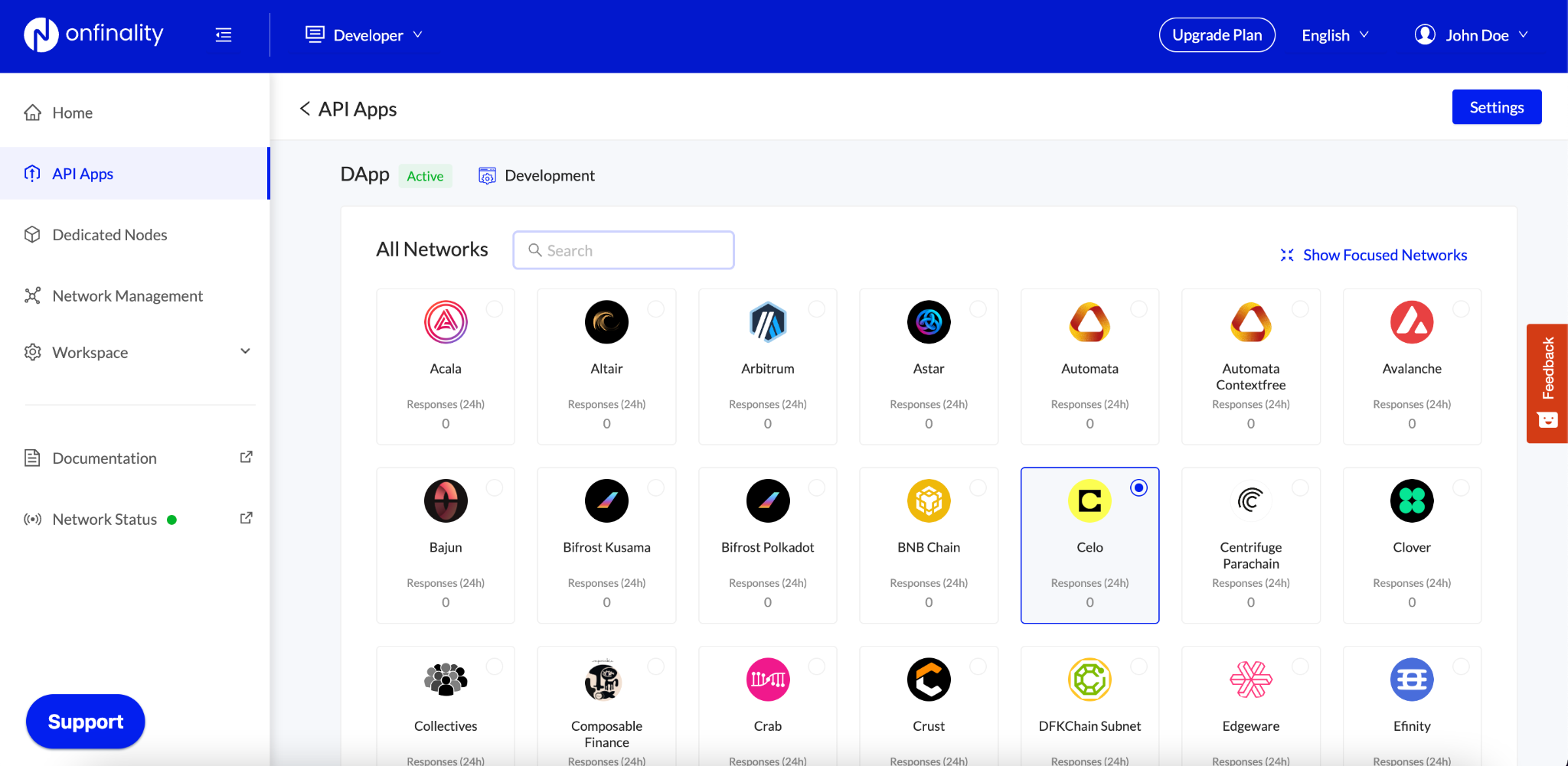Open the Support chat button
The height and width of the screenshot is (766, 1568).
pos(86,722)
